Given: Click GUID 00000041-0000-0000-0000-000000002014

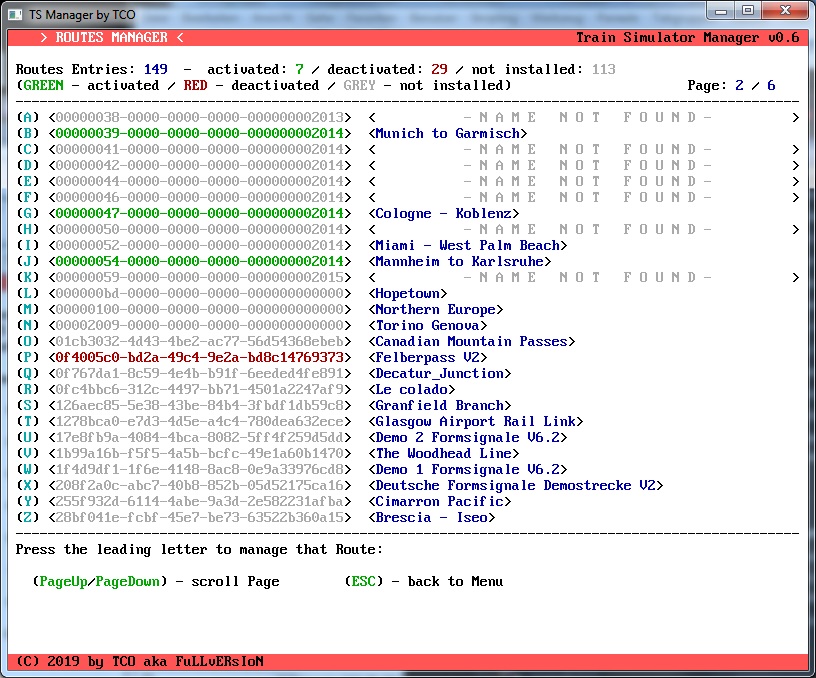Looking at the screenshot, I should 200,149.
